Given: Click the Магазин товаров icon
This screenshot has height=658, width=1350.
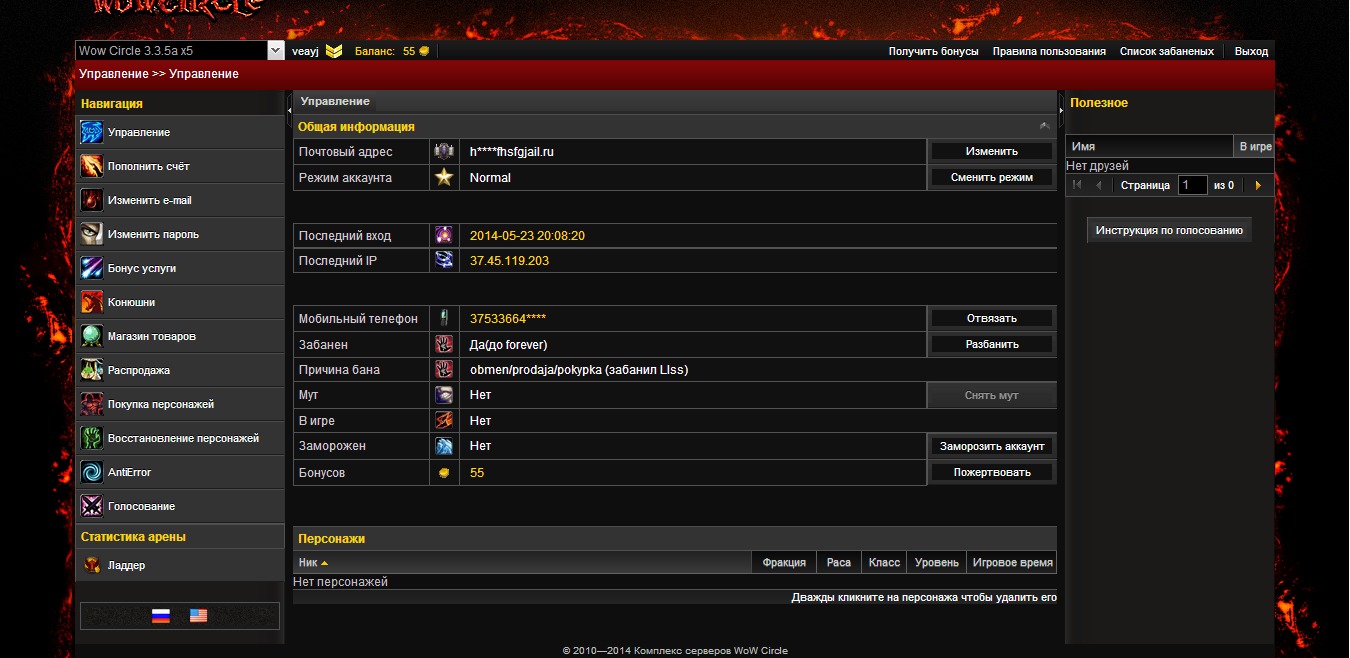Looking at the screenshot, I should [92, 336].
